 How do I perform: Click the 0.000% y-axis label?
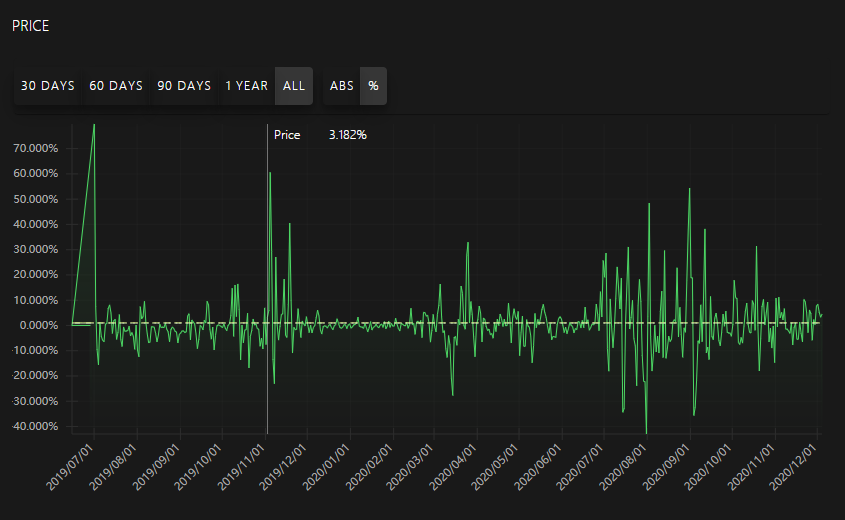[39, 325]
